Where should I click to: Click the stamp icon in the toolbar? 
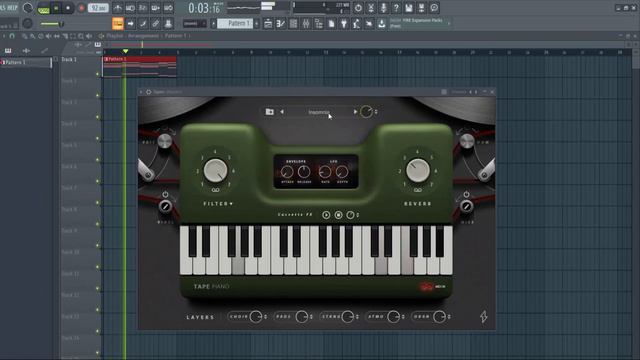(168, 24)
